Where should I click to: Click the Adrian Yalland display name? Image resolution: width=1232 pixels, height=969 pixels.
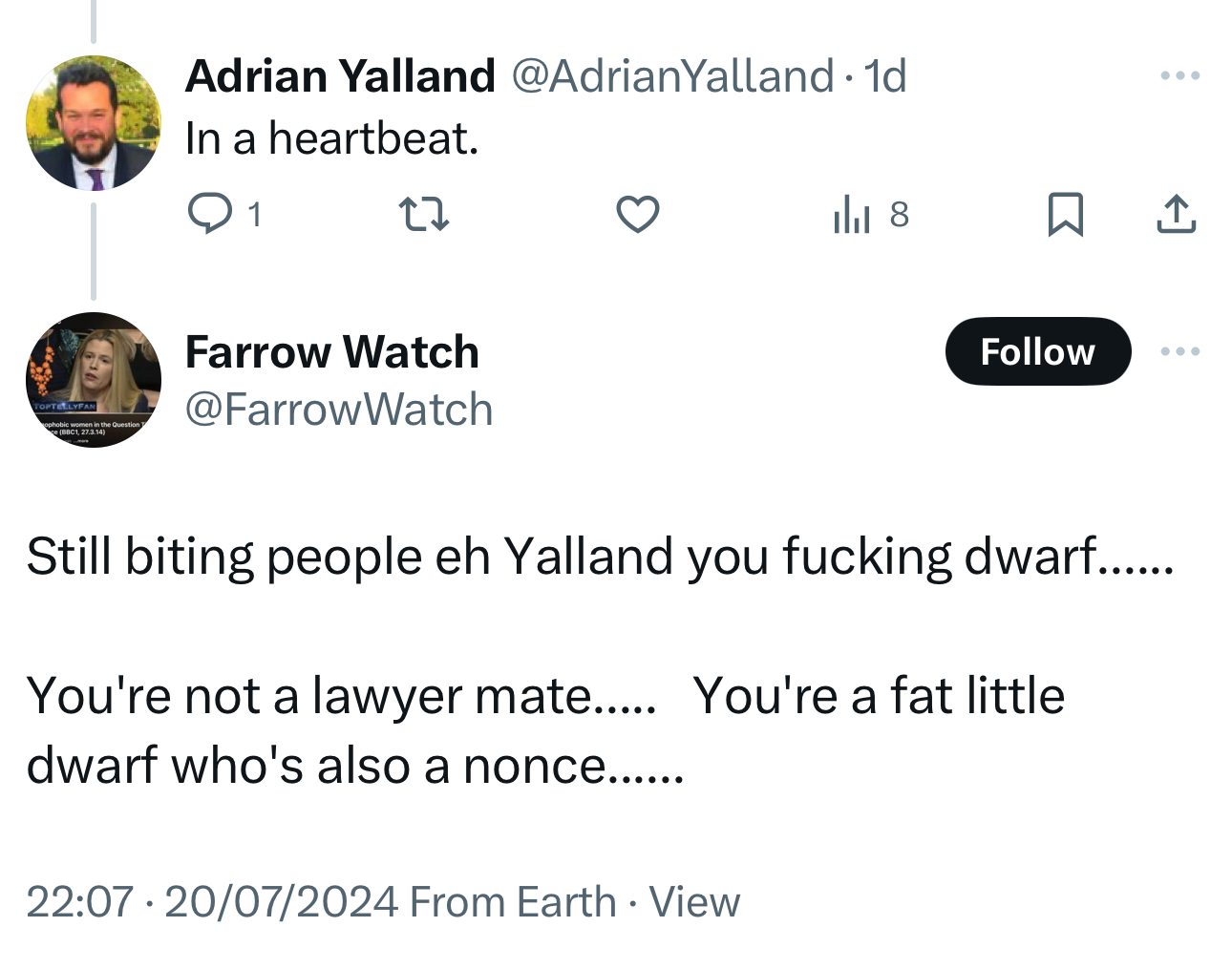tap(340, 76)
